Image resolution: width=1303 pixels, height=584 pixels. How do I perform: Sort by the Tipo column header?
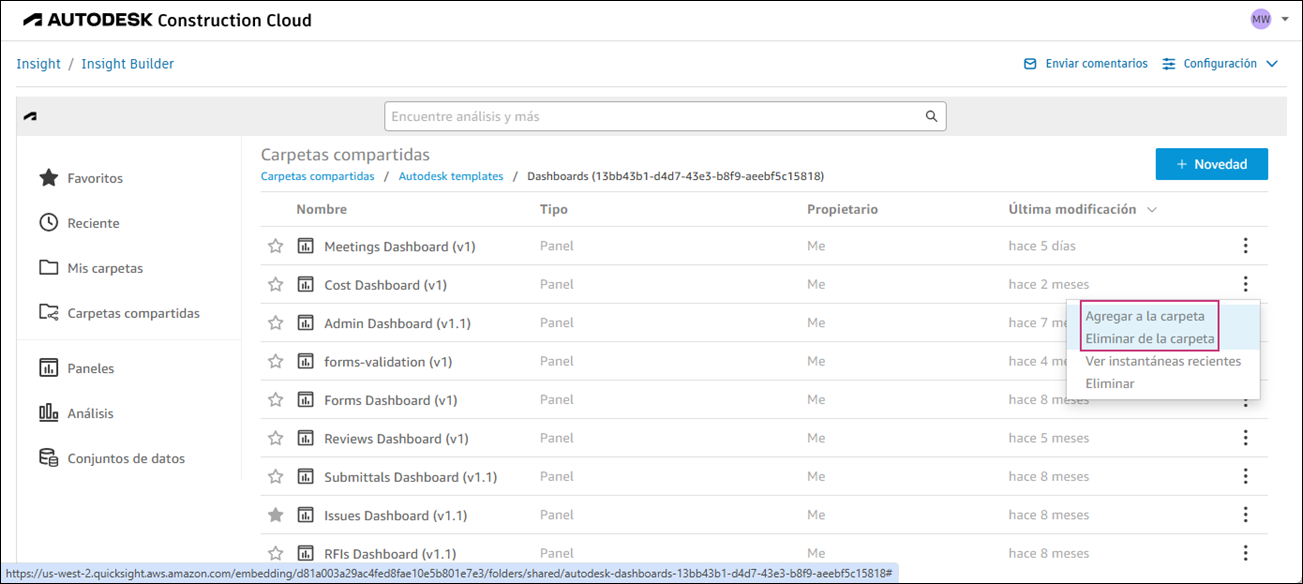point(553,209)
